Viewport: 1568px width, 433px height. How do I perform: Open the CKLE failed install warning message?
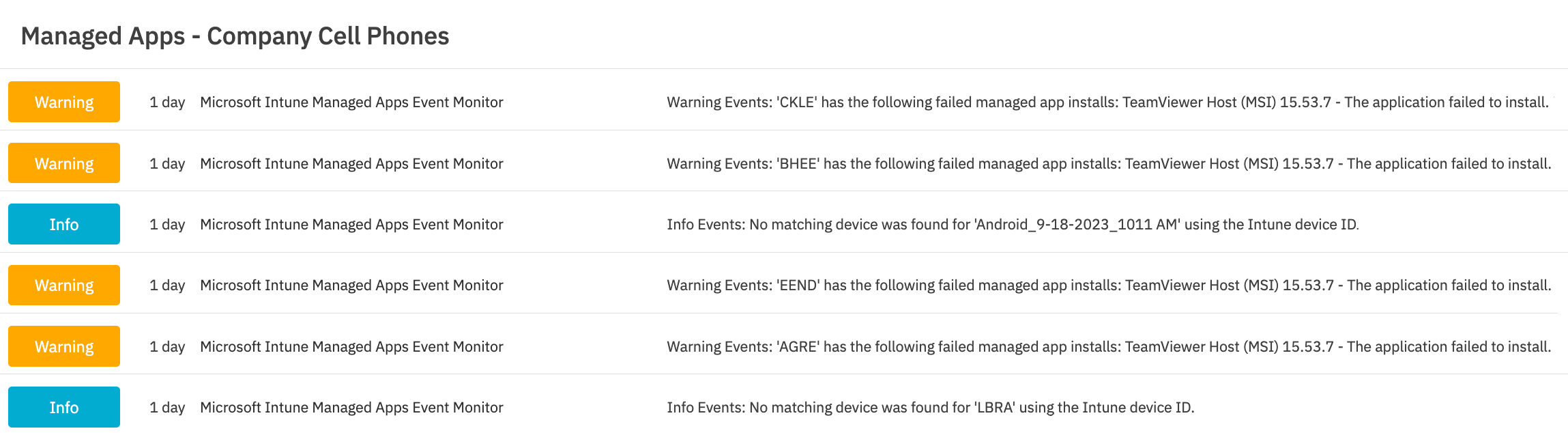pyautogui.click(x=1111, y=102)
